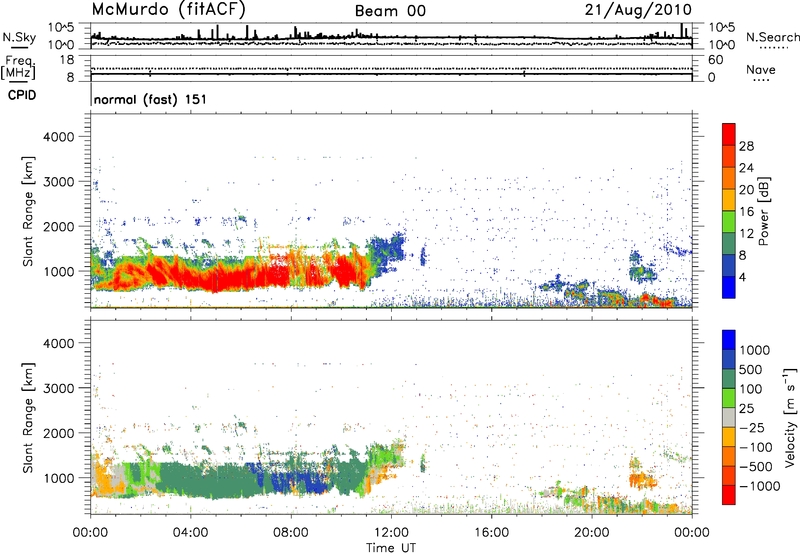Click the "CPID" label
This screenshot has height=554, width=800.
[22, 95]
